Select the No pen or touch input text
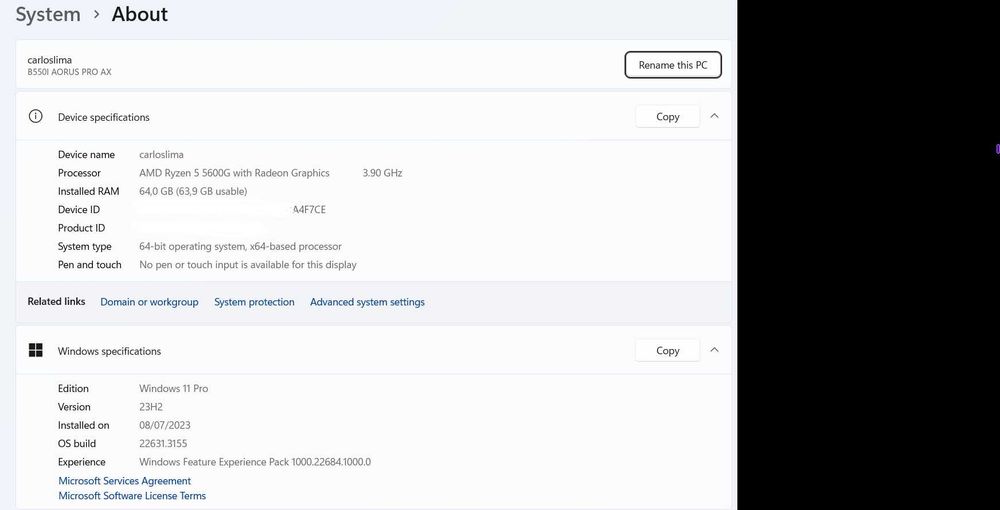Screen dimensions: 1000x510 [248, 265]
